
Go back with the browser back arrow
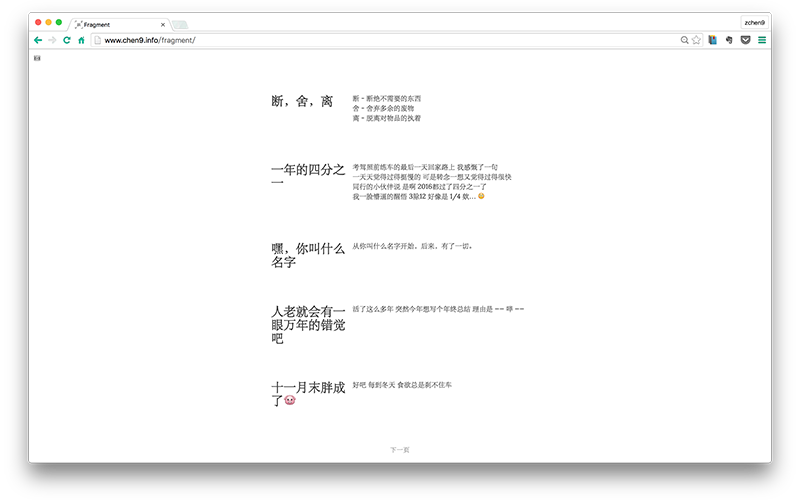(38, 40)
